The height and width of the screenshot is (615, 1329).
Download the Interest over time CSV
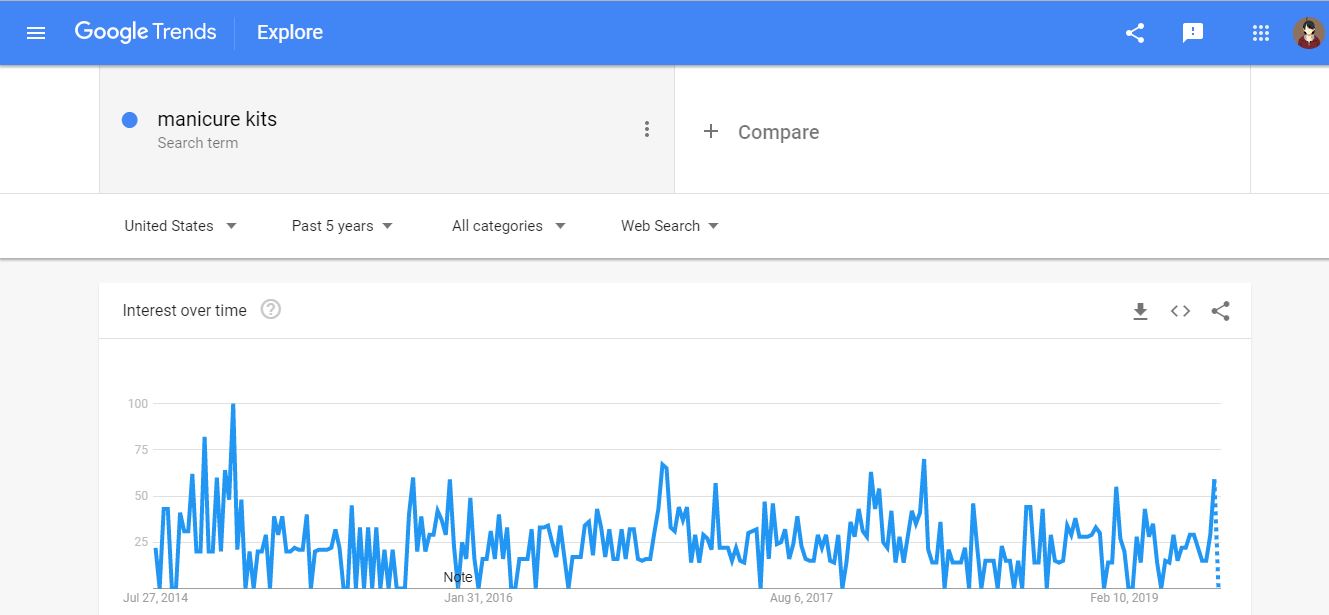click(1140, 311)
